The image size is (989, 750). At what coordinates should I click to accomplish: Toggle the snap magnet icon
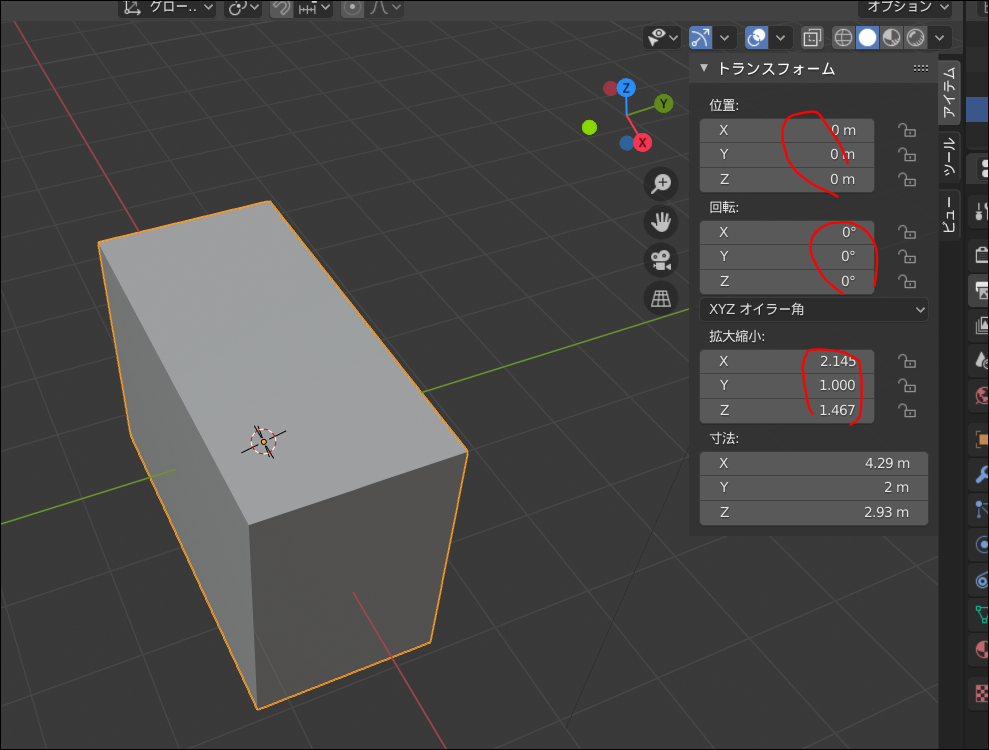tap(281, 8)
